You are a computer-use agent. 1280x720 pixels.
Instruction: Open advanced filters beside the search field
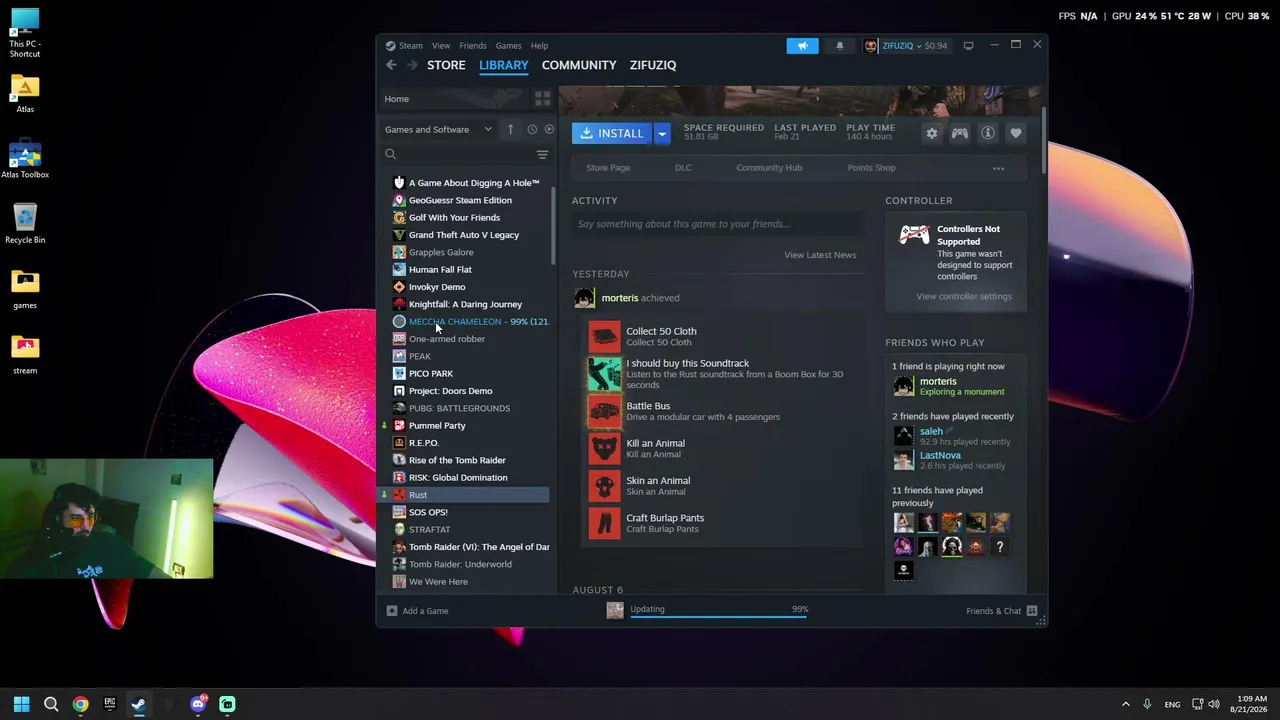[542, 154]
